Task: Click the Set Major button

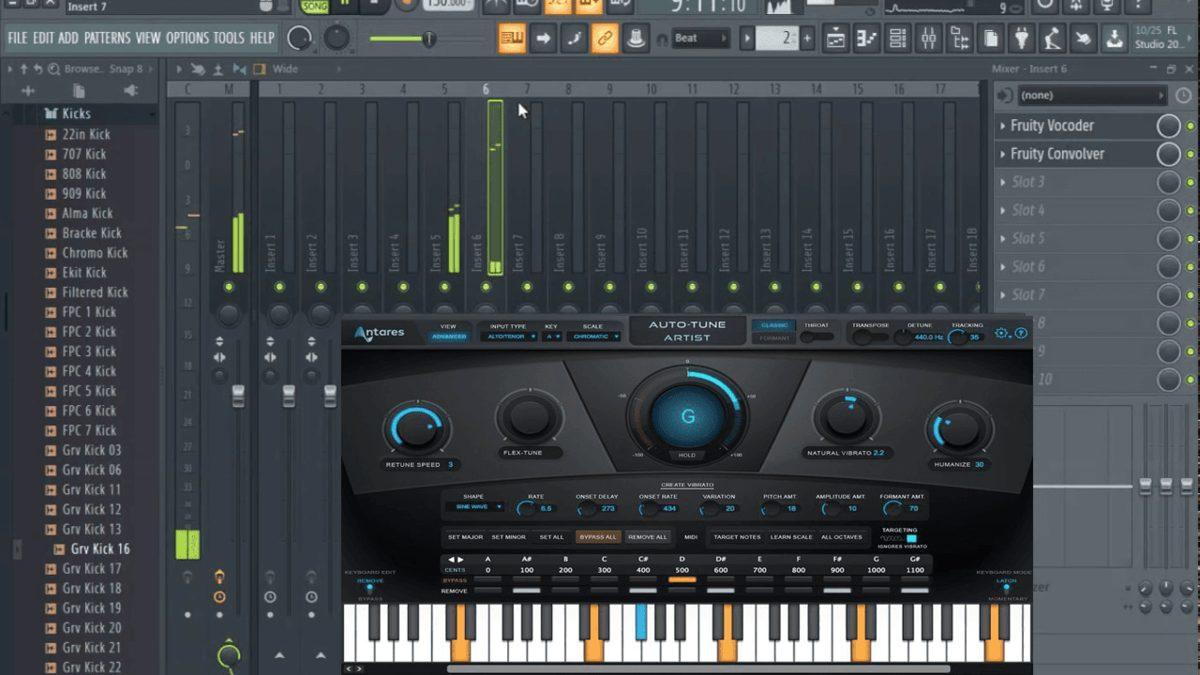Action: click(x=465, y=537)
